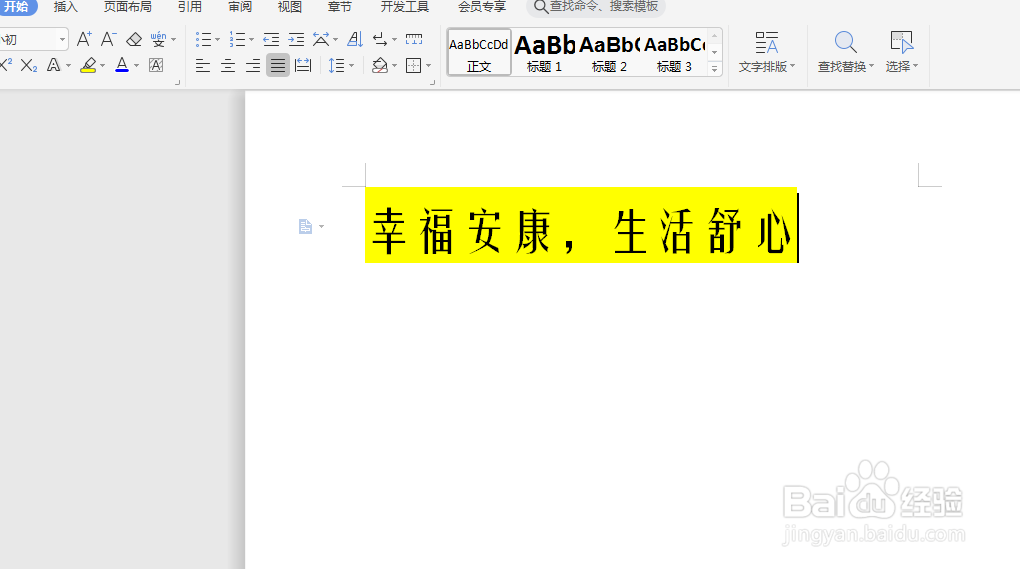Image resolution: width=1020 pixels, height=569 pixels.
Task: Expand line spacing dropdown arrow
Action: [351, 66]
